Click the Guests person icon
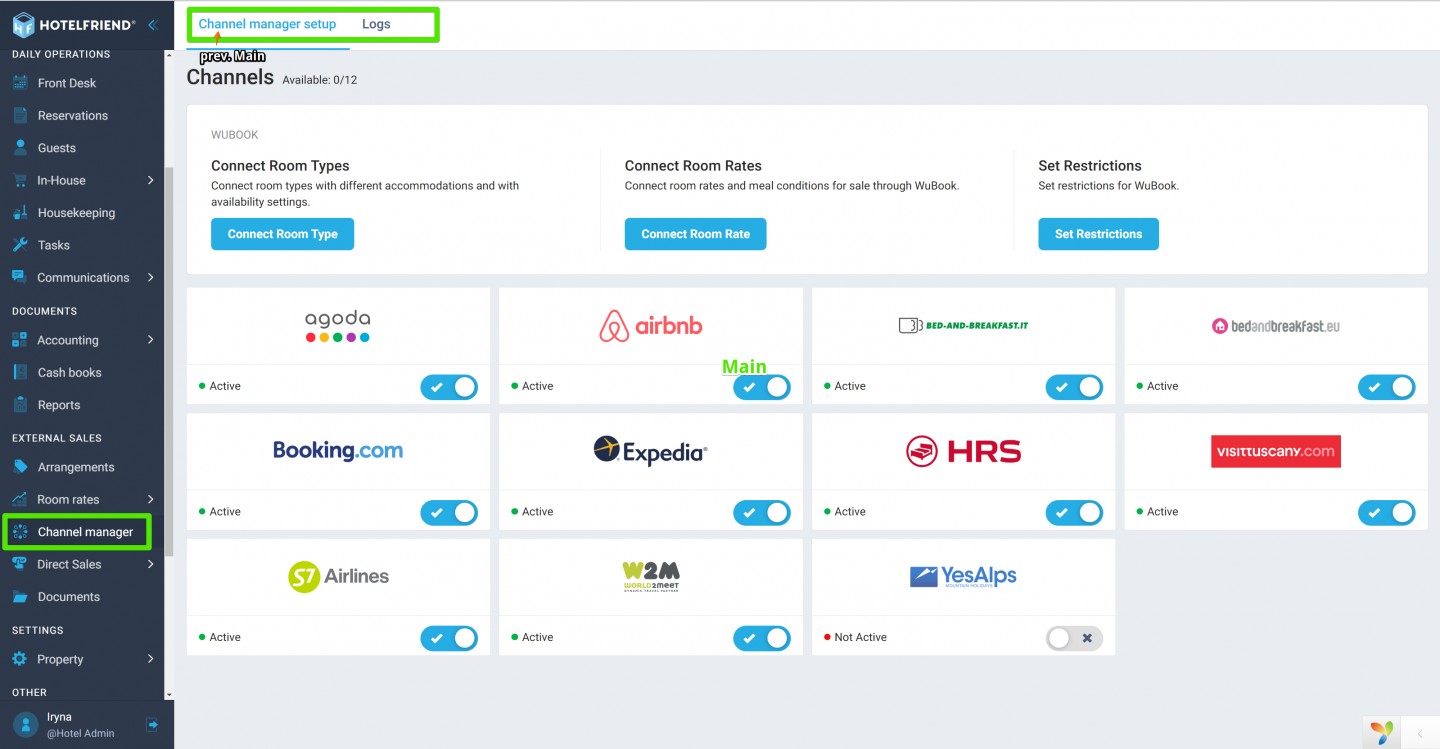 [20, 148]
